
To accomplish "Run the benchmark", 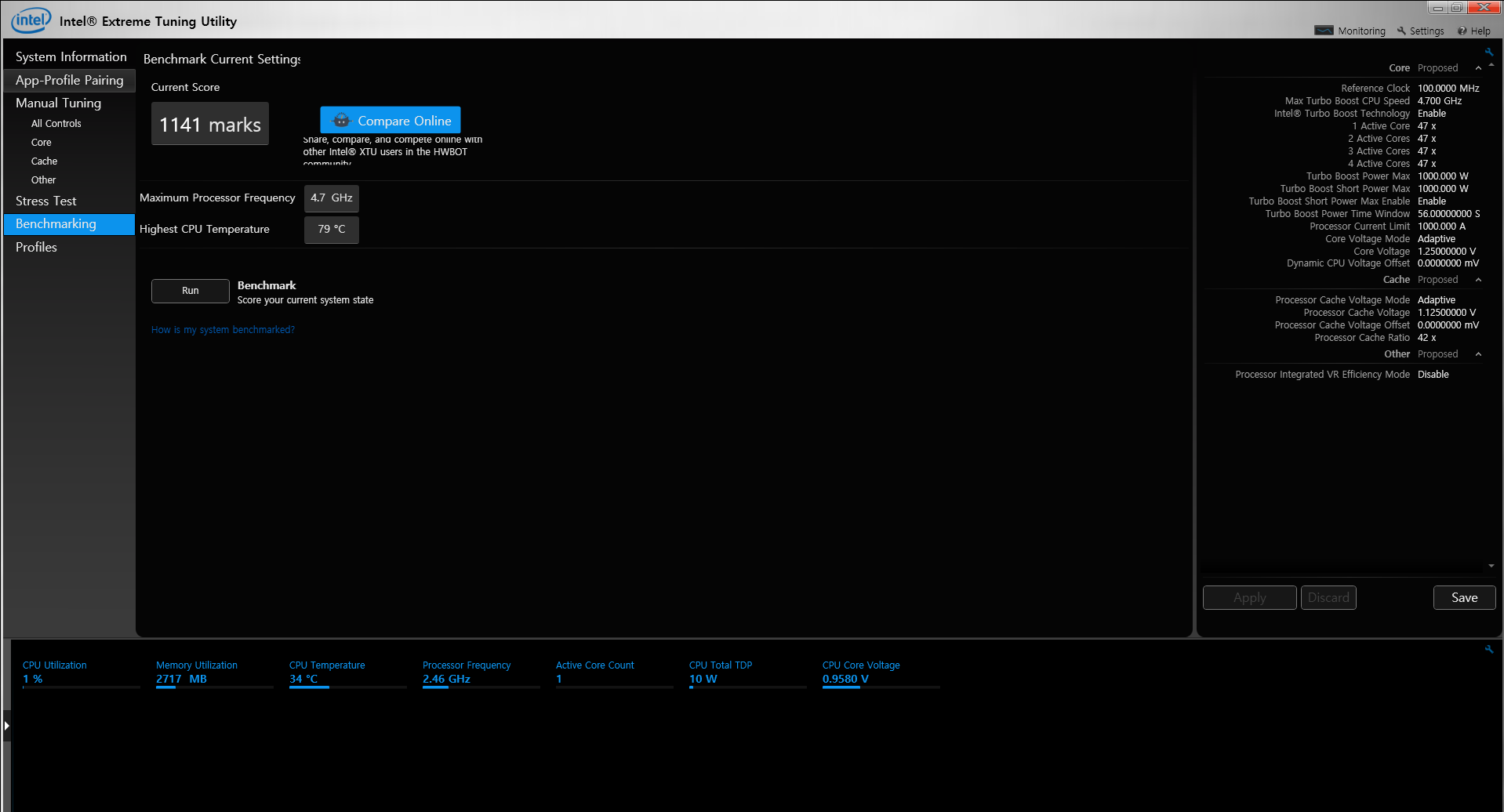I will 191,291.
